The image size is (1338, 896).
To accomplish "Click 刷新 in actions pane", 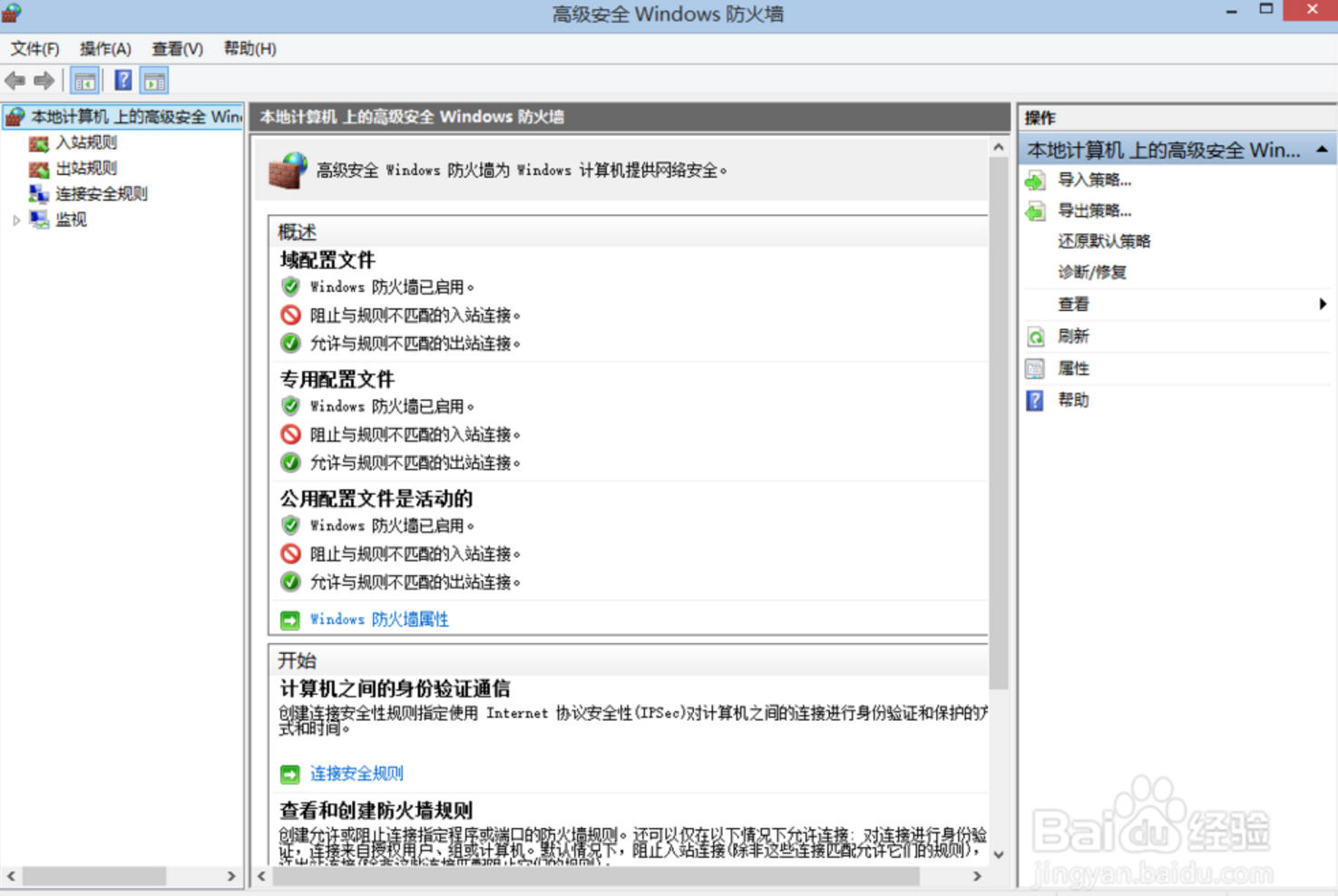I will coord(1073,336).
